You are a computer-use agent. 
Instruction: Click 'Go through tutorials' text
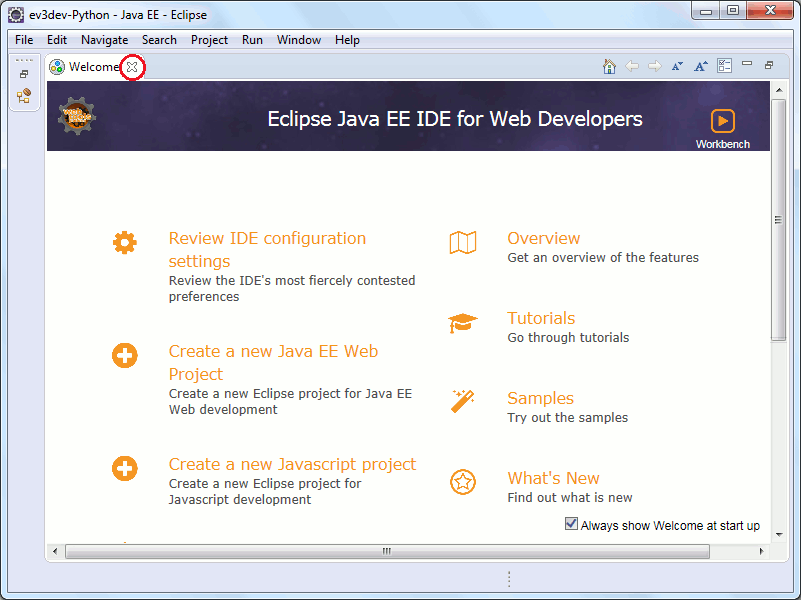[x=568, y=338]
